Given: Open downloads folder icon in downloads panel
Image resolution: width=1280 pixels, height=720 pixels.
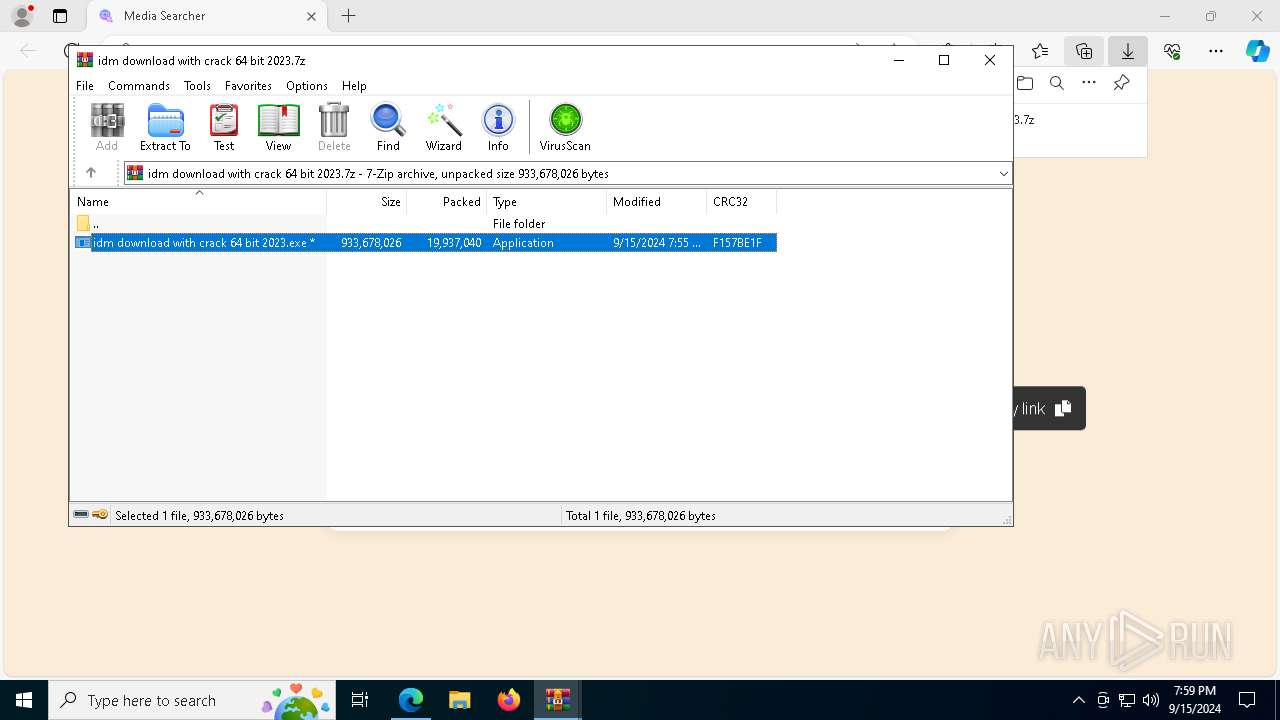Looking at the screenshot, I should pos(1025,83).
